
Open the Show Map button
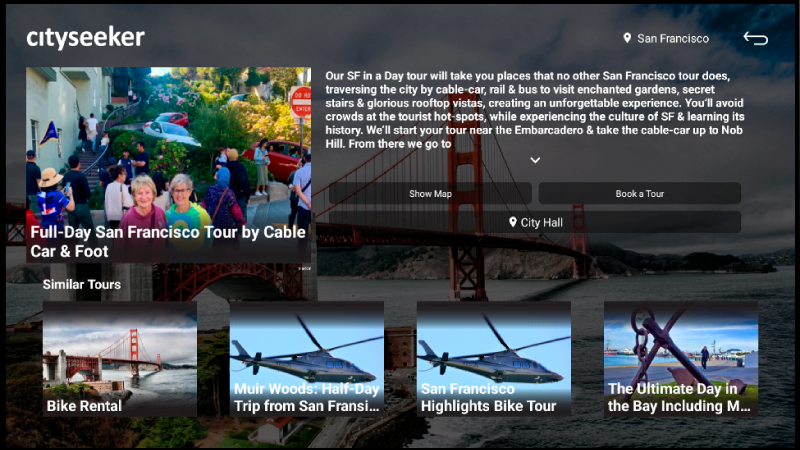[430, 193]
